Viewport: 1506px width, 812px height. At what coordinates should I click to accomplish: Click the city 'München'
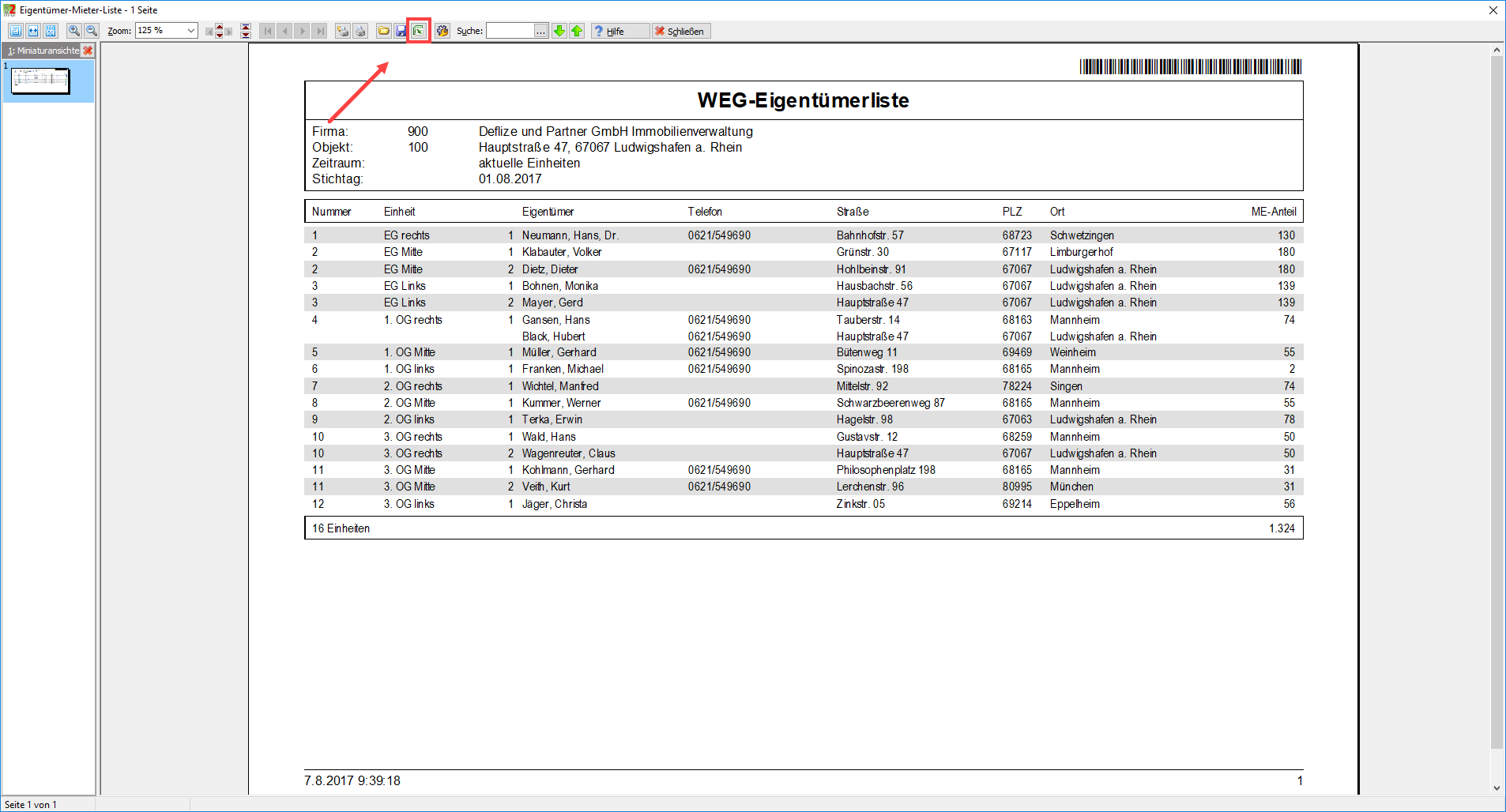pos(1072,487)
